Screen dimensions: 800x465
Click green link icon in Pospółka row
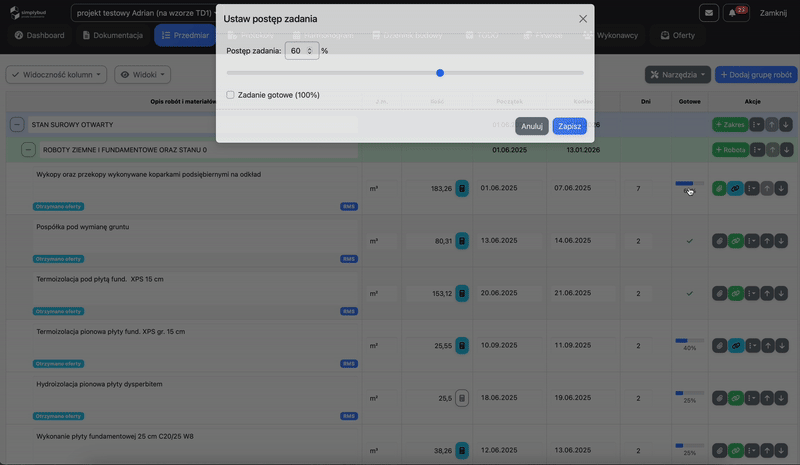tap(735, 241)
